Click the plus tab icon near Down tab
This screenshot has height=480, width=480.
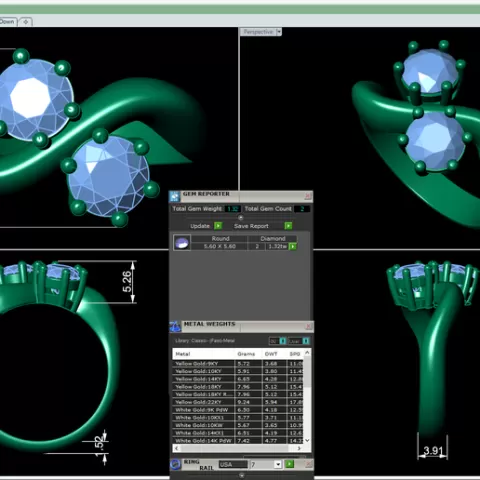point(26,22)
